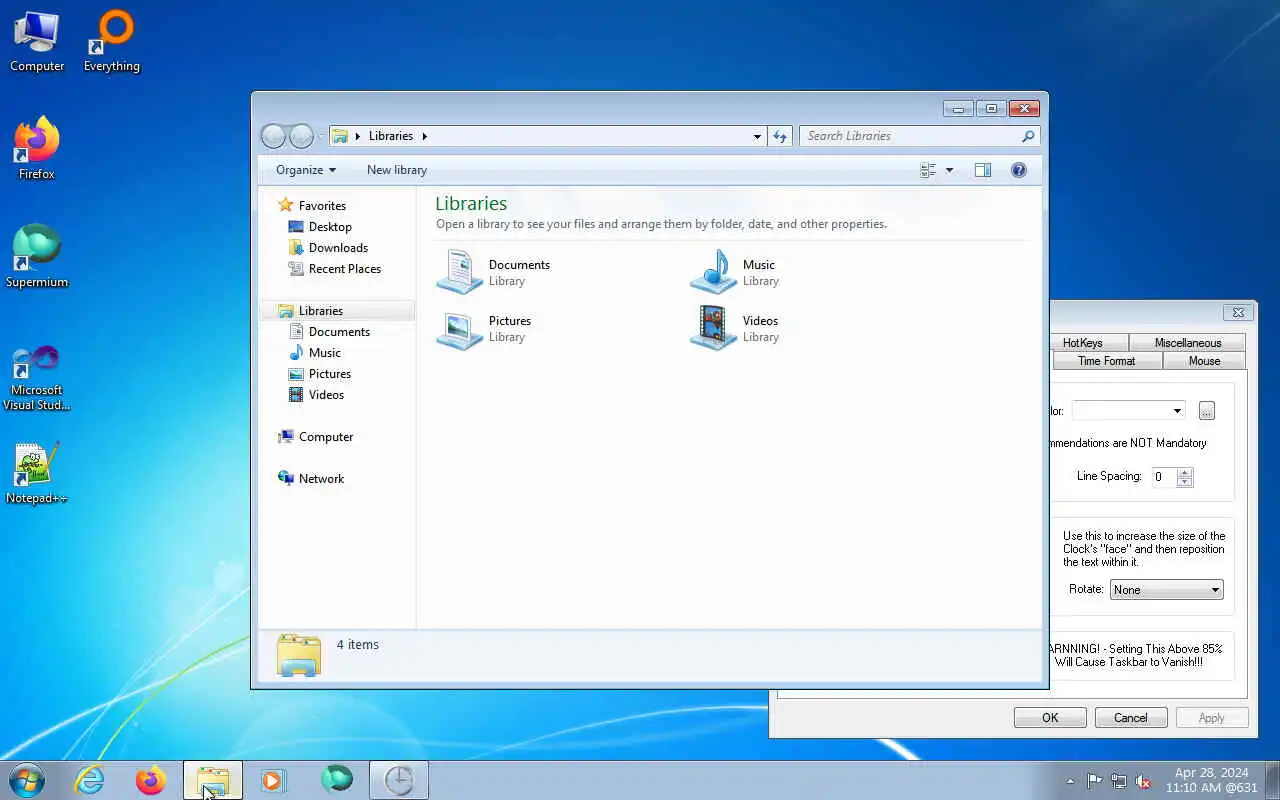Click Cancel in the clock settings dialog
The image size is (1280, 800).
pos(1131,718)
